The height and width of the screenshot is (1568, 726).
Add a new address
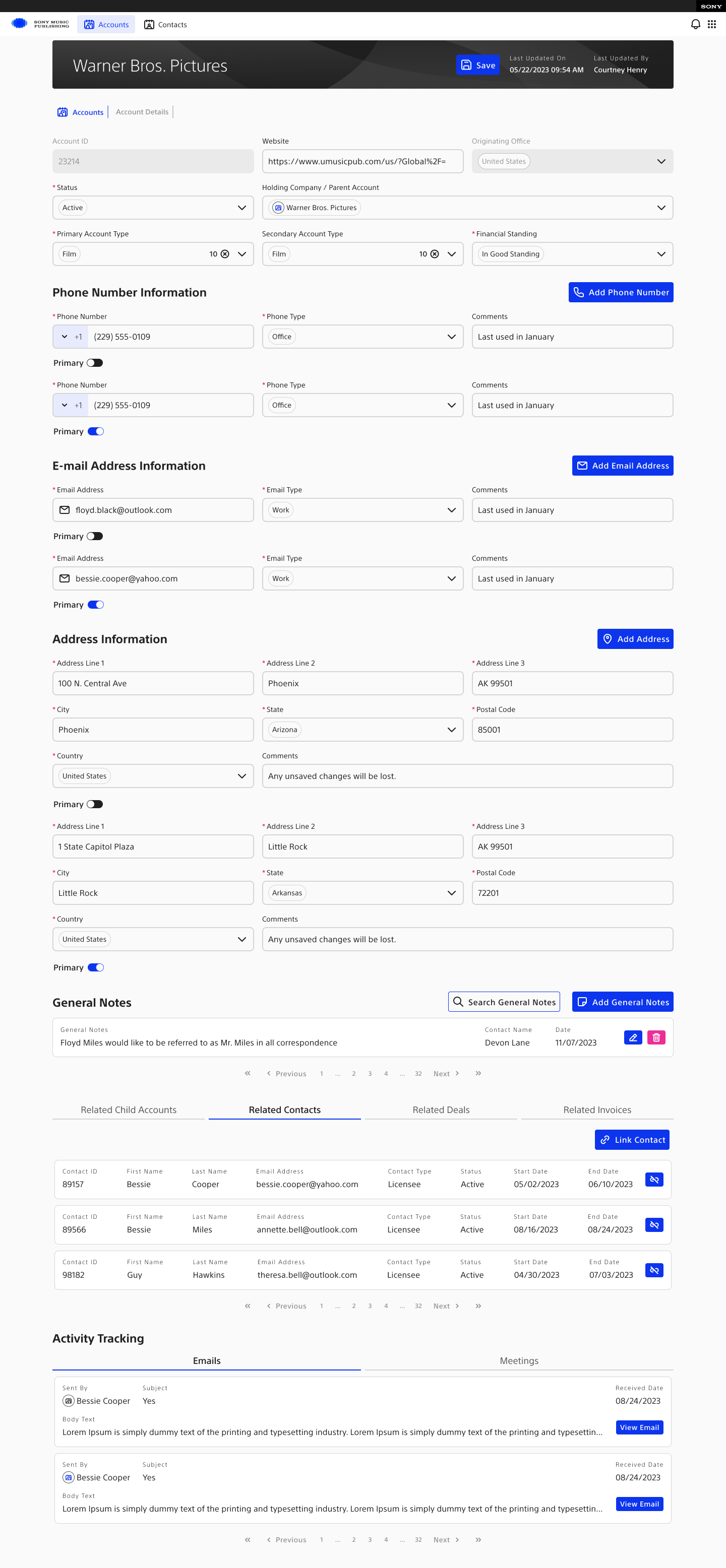tap(635, 638)
